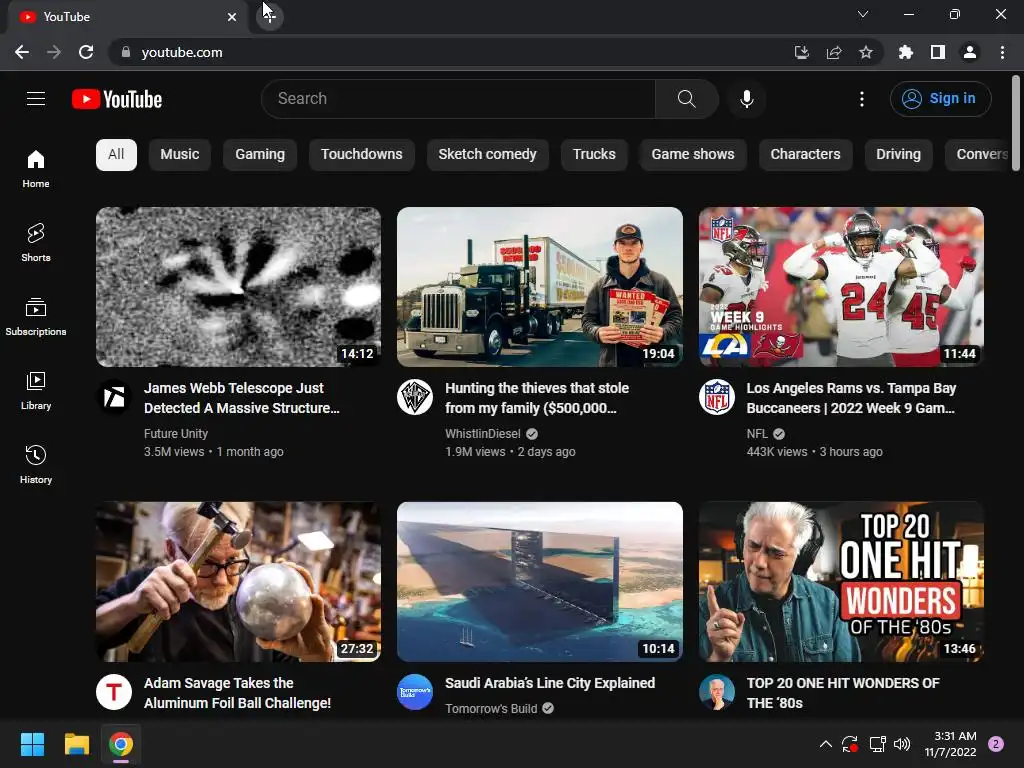Open Los Angeles Rams vs. Buccaneers title
1024x768 pixels.
click(851, 398)
